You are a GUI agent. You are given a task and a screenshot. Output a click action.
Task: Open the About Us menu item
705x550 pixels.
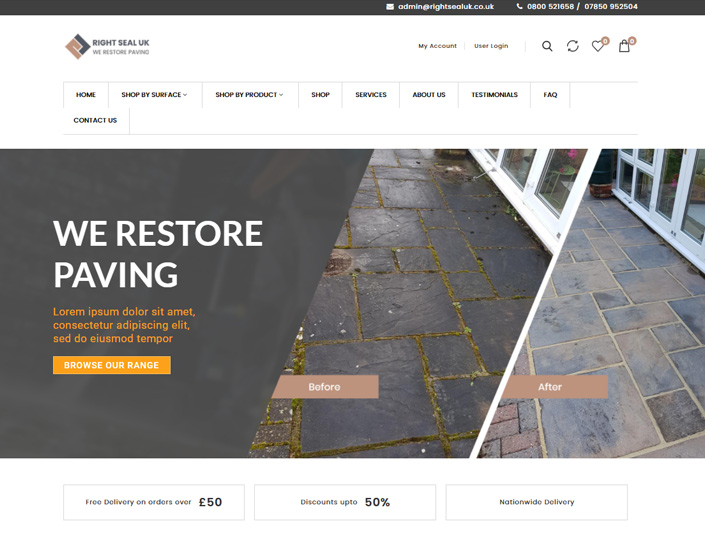pyautogui.click(x=428, y=95)
